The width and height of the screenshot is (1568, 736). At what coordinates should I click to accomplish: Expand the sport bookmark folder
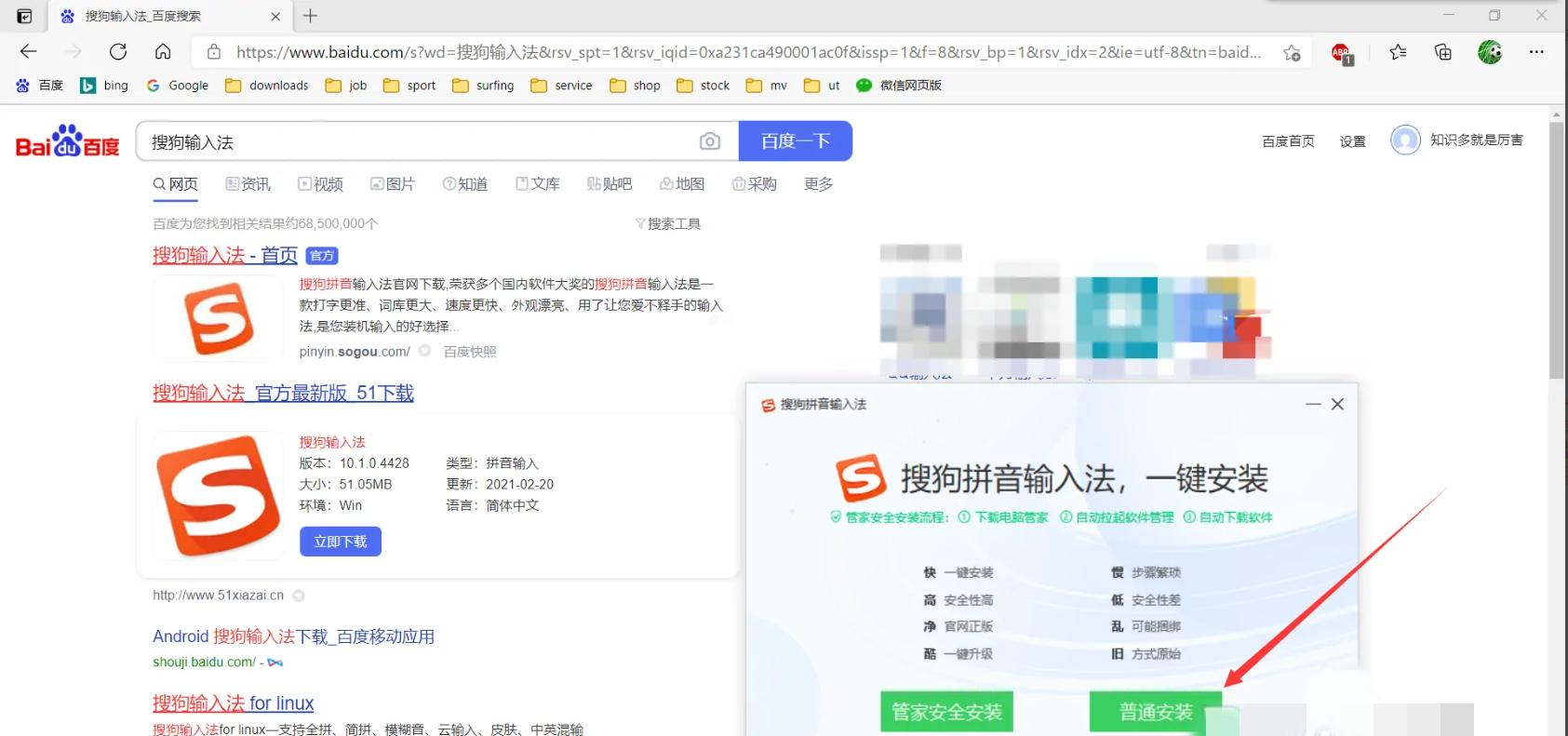click(409, 86)
